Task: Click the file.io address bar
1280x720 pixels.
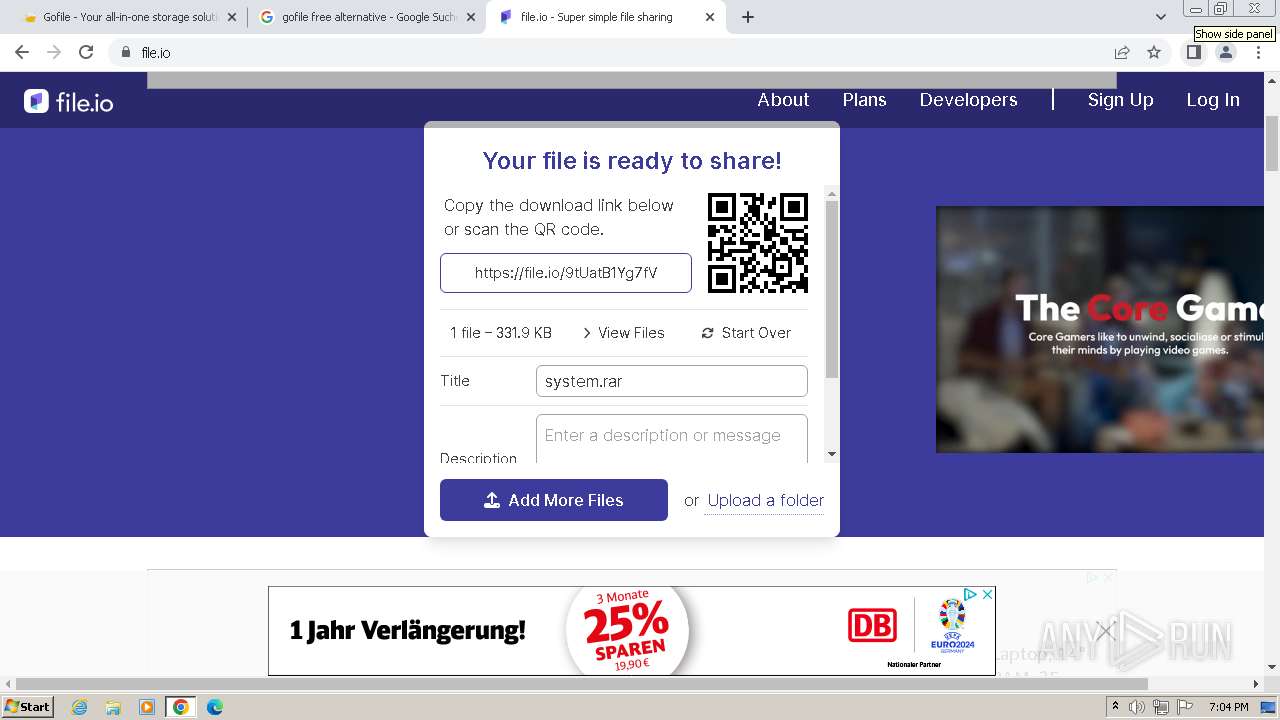Action: coord(610,52)
